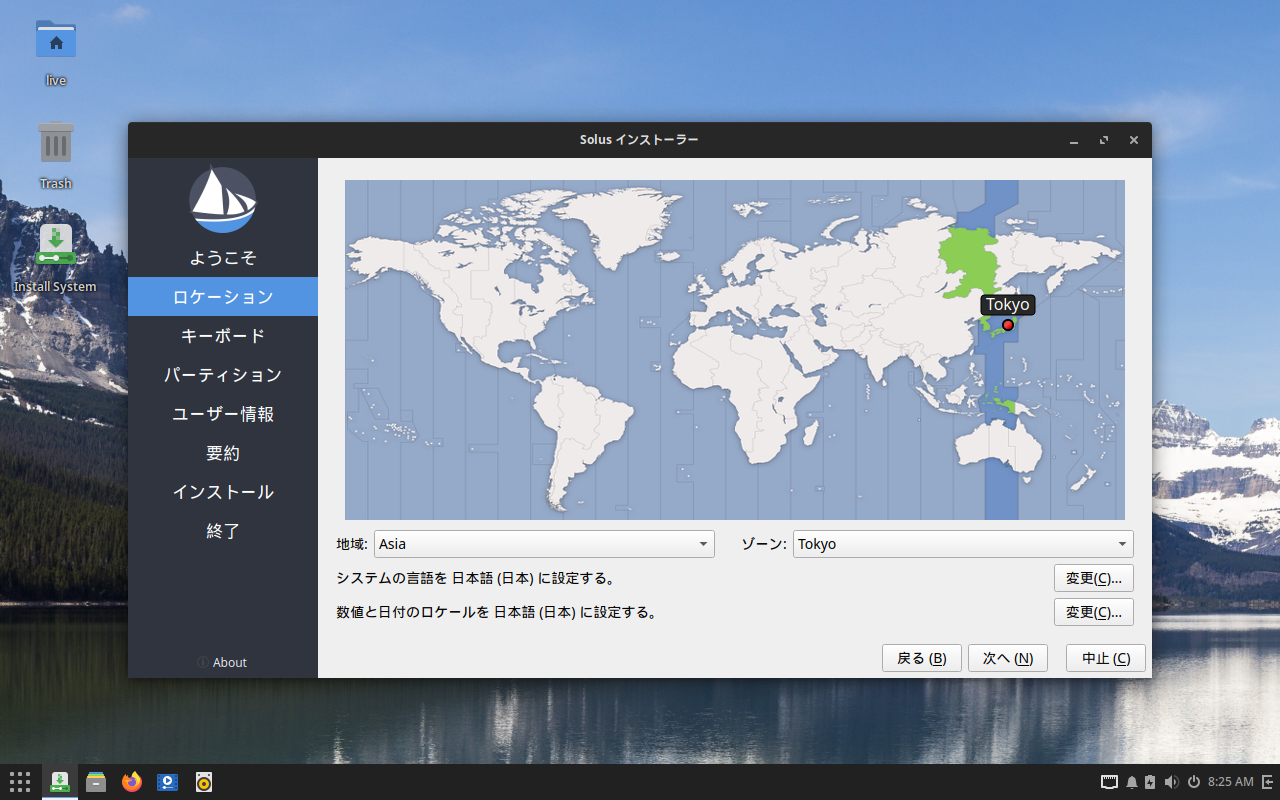Minimize the Solus installer window
Viewport: 1280px width, 800px height.
tap(1074, 140)
